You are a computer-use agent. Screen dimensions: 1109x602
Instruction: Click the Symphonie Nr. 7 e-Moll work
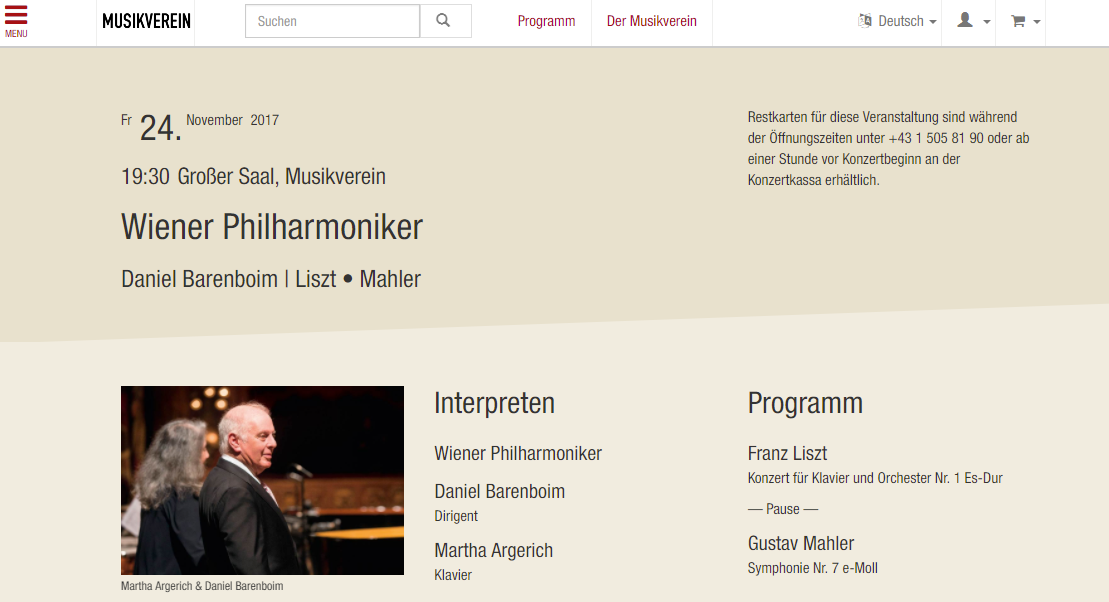[813, 568]
